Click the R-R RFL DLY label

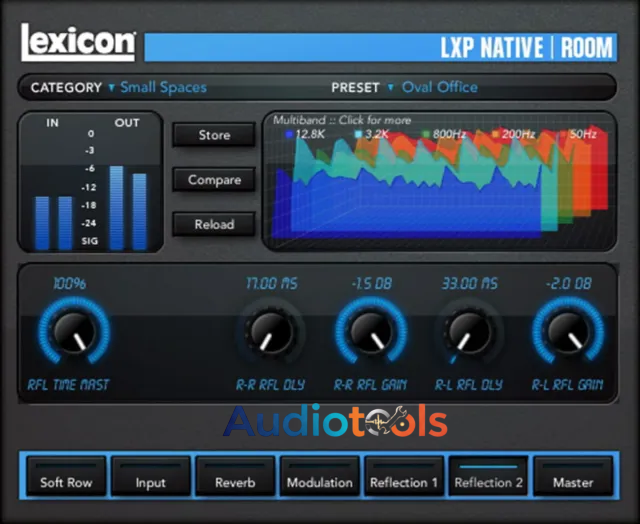[x=271, y=385]
